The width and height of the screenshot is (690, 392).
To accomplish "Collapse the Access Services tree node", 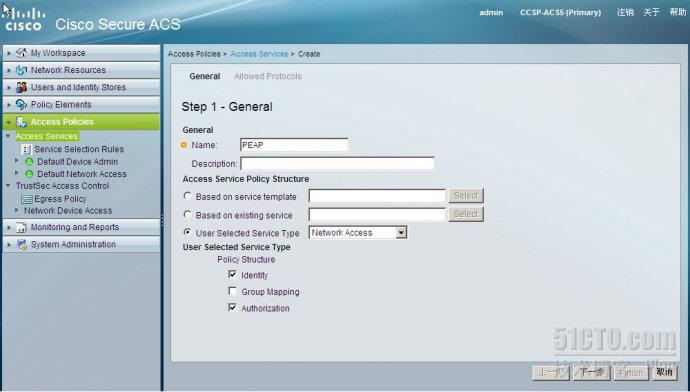I will (8, 136).
